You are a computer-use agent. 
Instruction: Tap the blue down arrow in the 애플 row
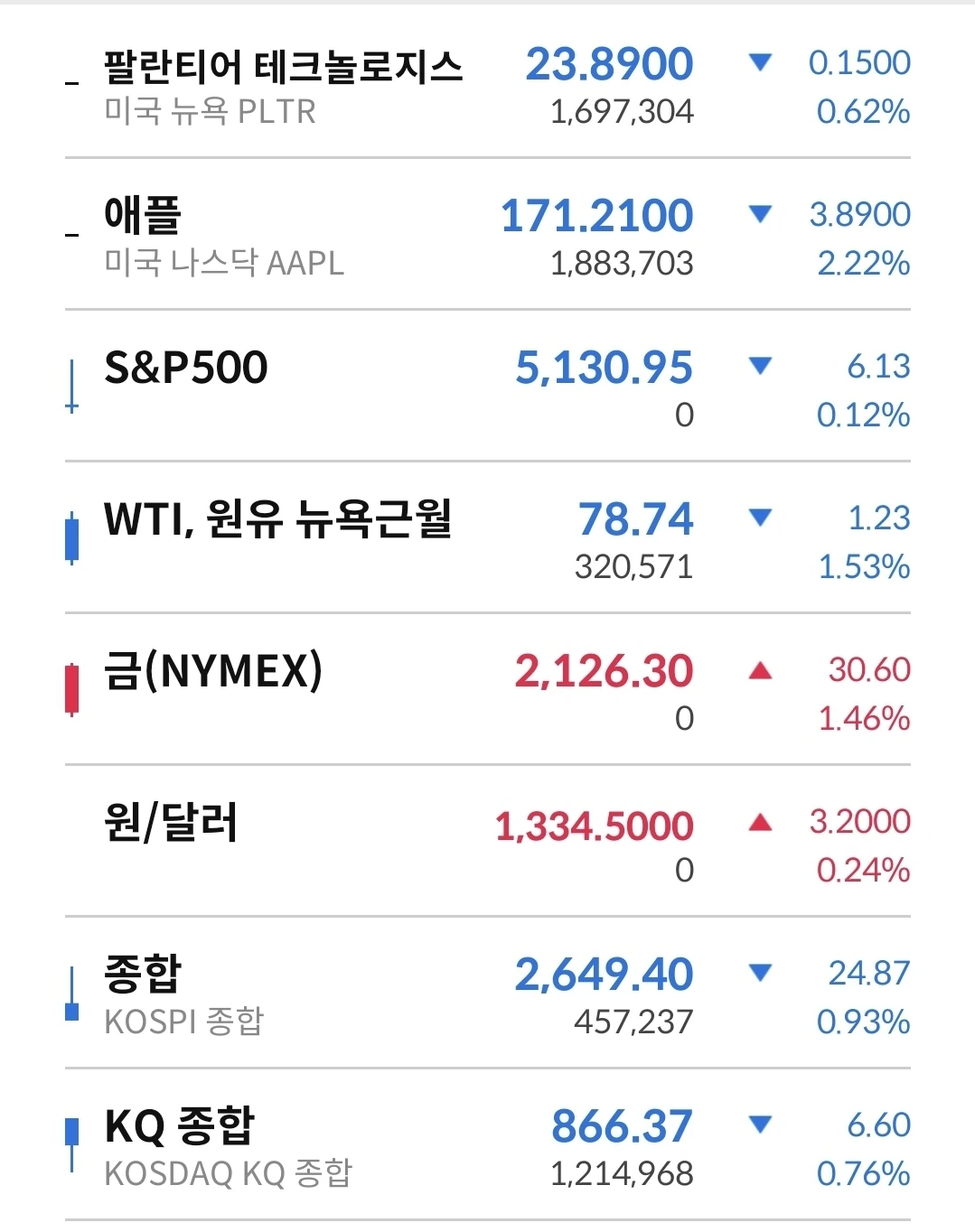pos(761,214)
